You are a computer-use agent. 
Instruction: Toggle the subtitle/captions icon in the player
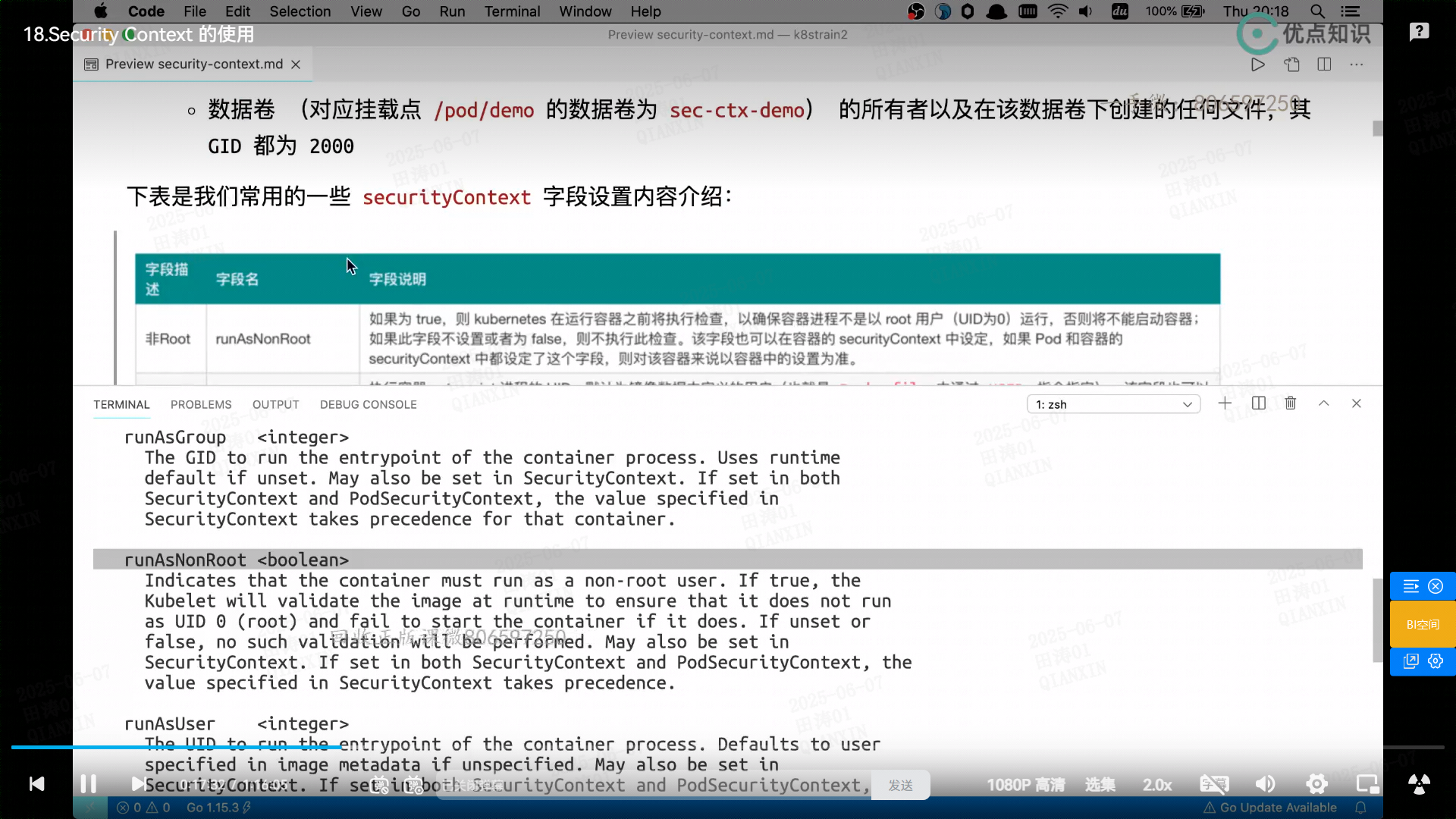1214,784
